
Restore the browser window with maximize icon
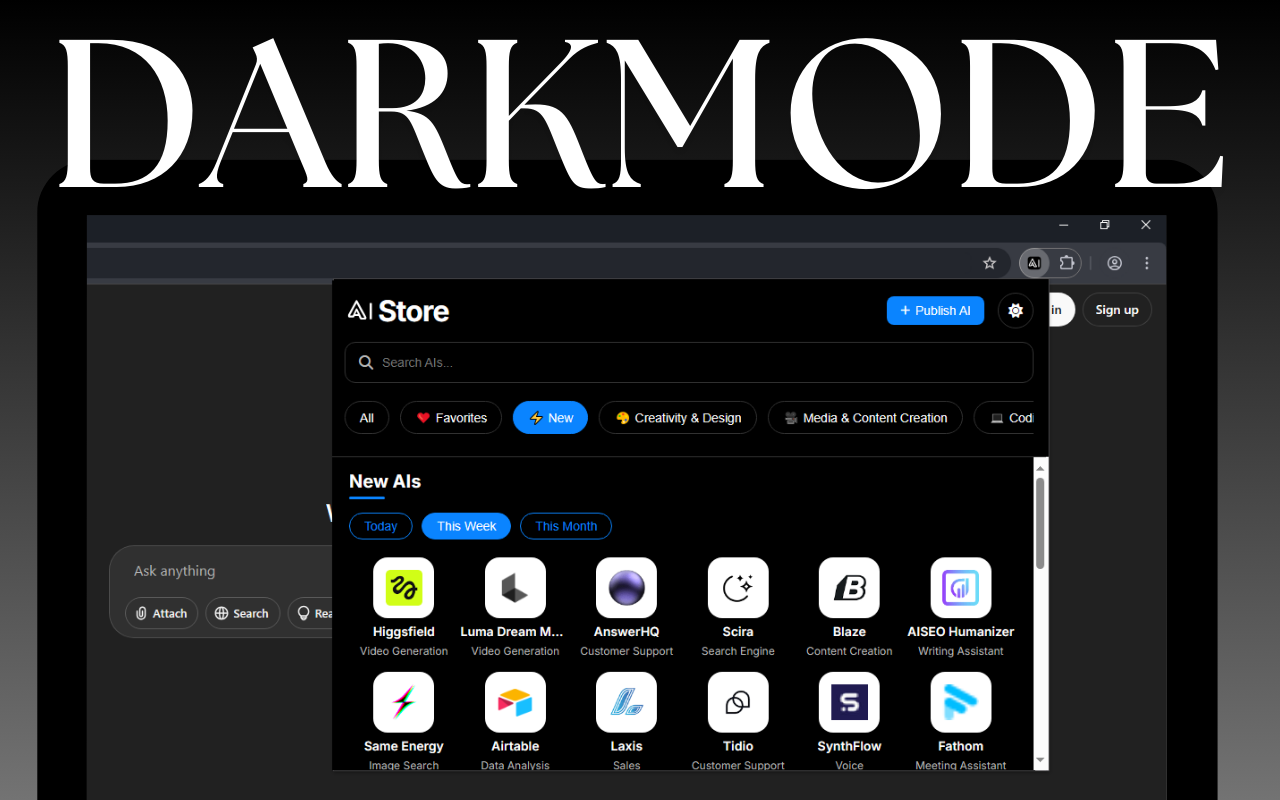point(1104,225)
